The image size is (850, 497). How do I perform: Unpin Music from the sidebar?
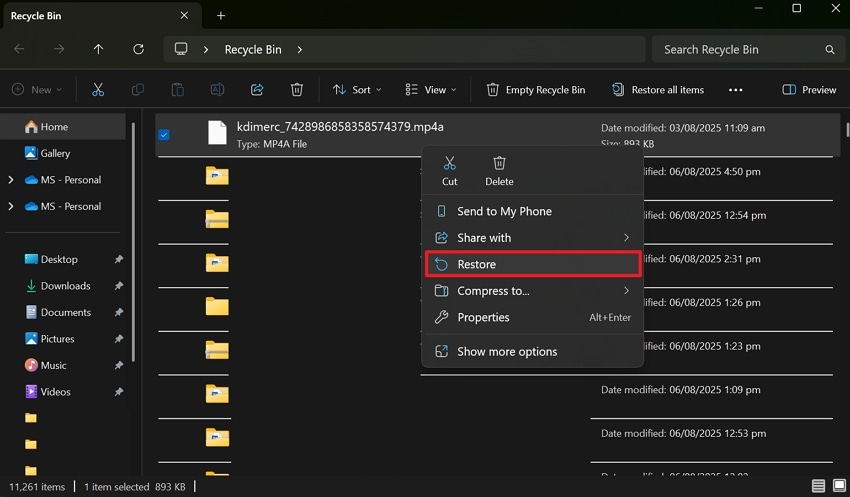(119, 365)
